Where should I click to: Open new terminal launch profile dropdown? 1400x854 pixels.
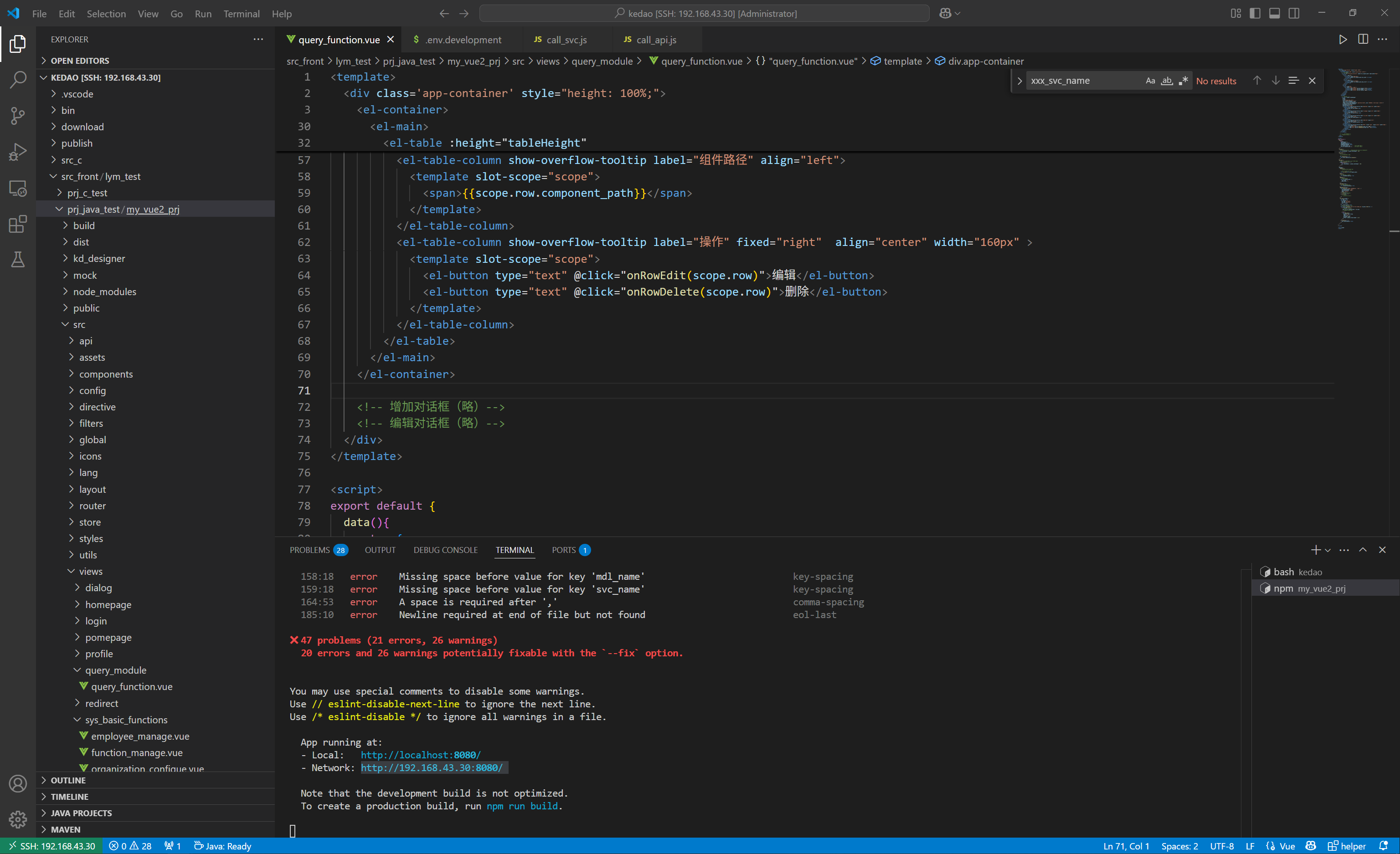(x=1328, y=550)
